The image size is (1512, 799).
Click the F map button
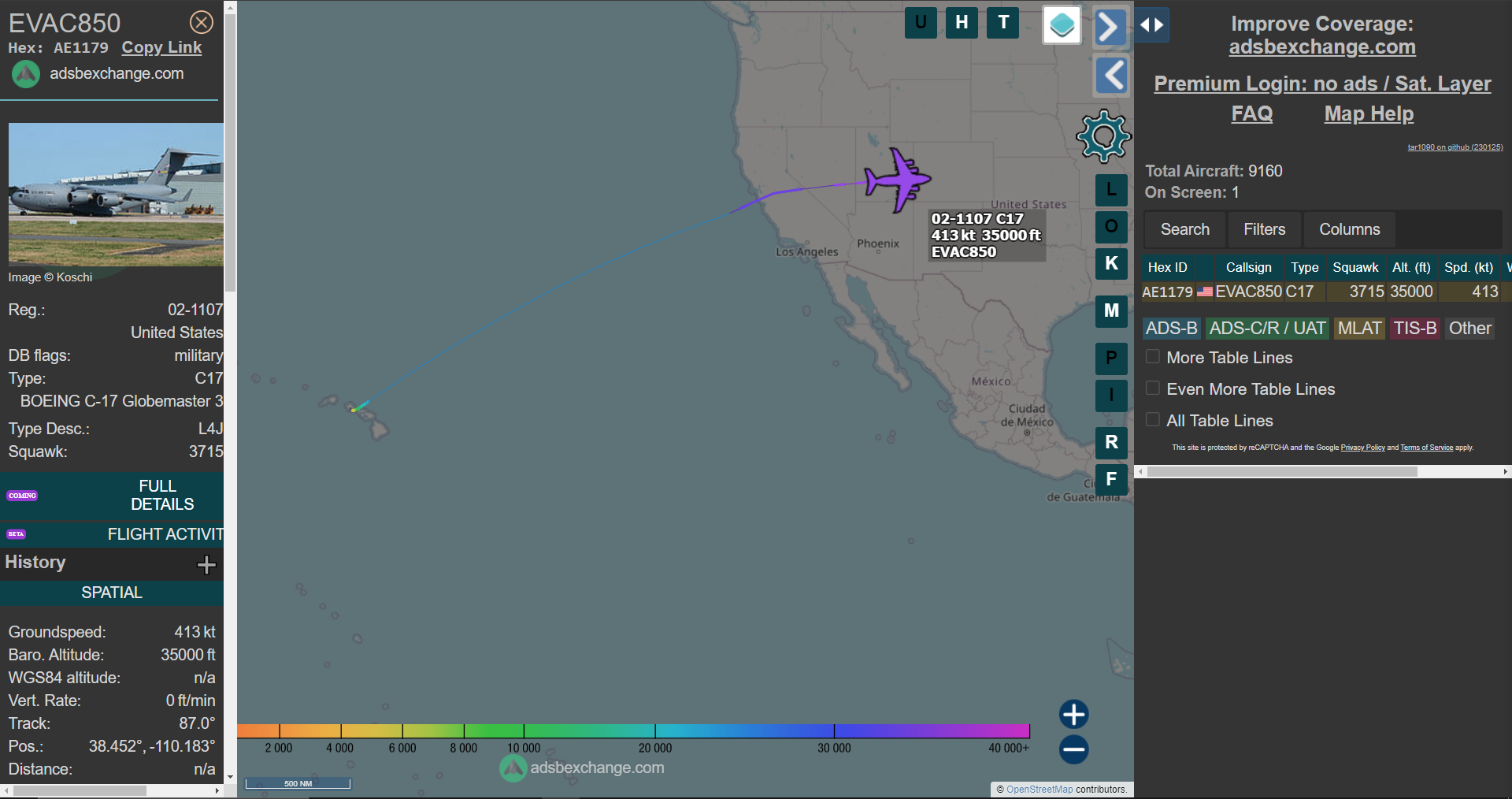pos(1111,479)
